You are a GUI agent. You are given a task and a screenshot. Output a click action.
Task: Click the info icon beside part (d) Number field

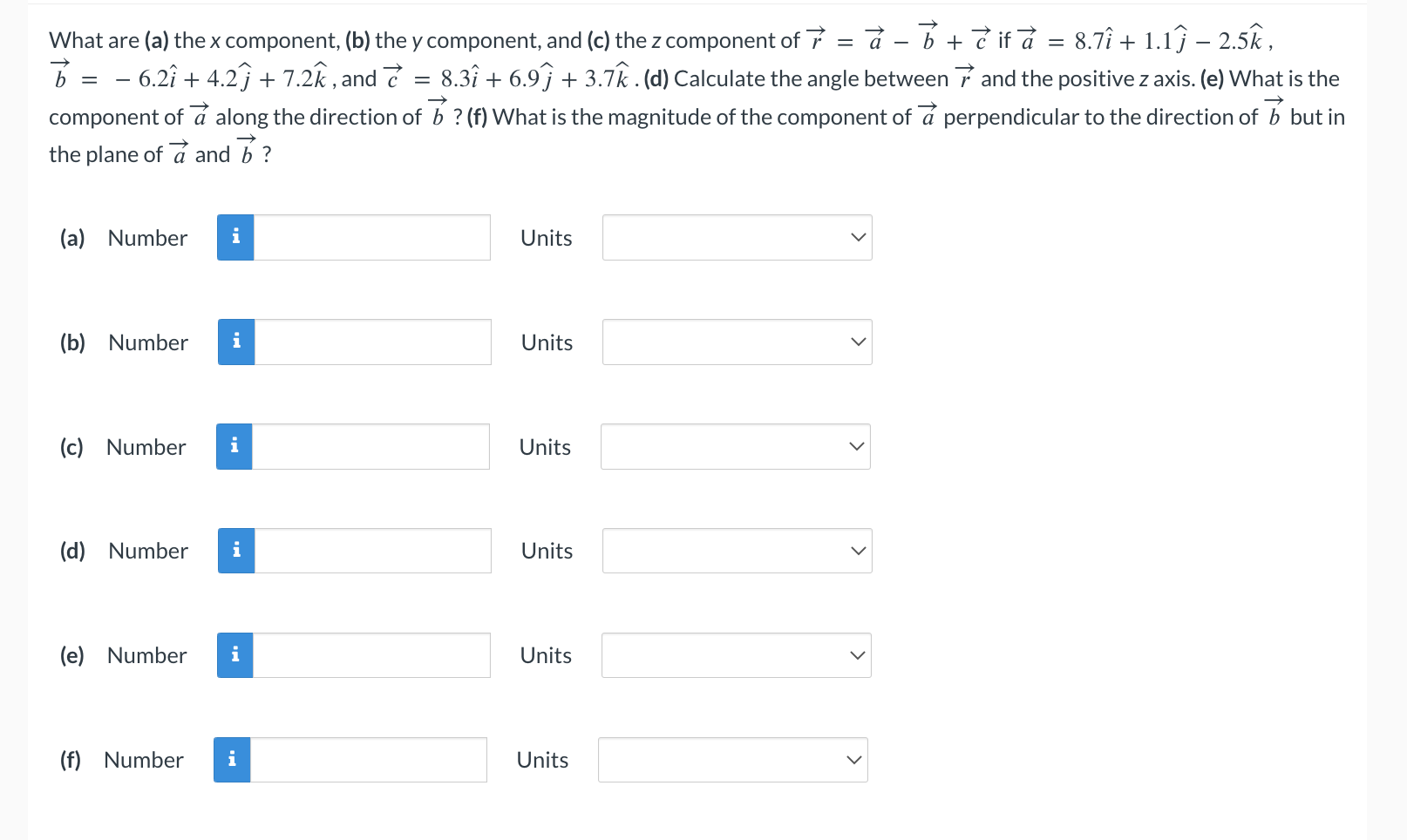pos(234,550)
